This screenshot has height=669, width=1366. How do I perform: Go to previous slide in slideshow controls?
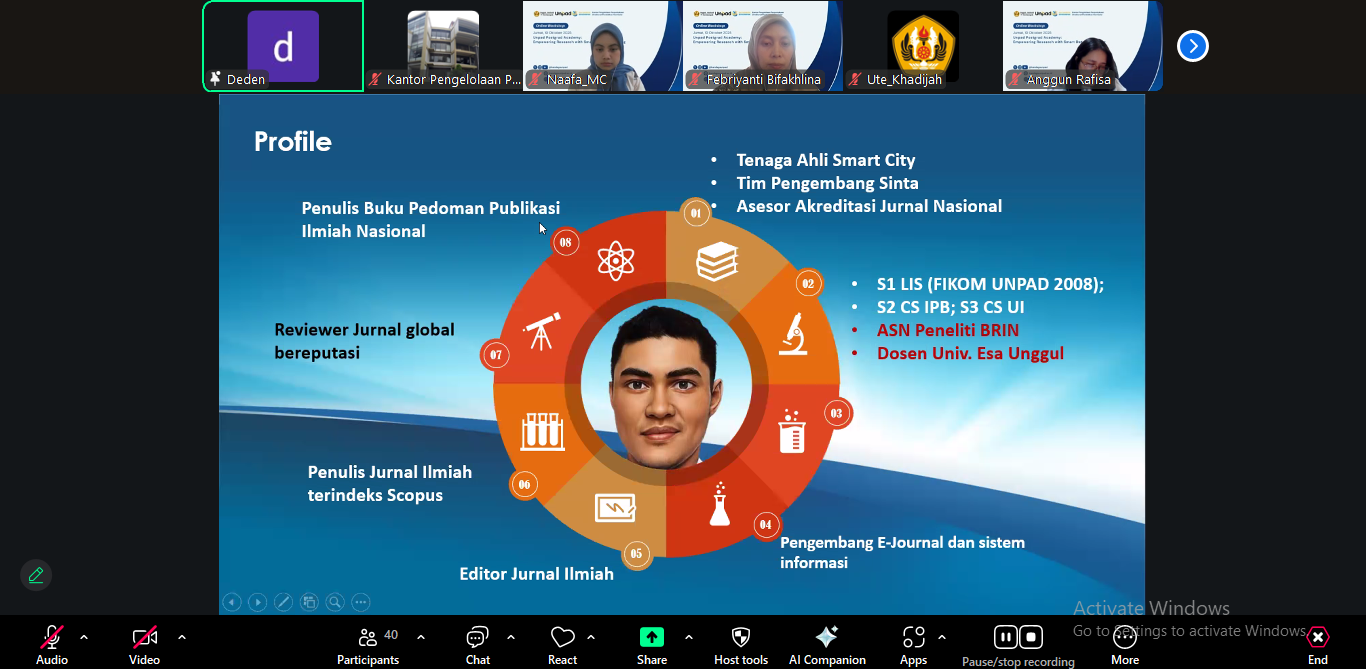click(x=232, y=602)
